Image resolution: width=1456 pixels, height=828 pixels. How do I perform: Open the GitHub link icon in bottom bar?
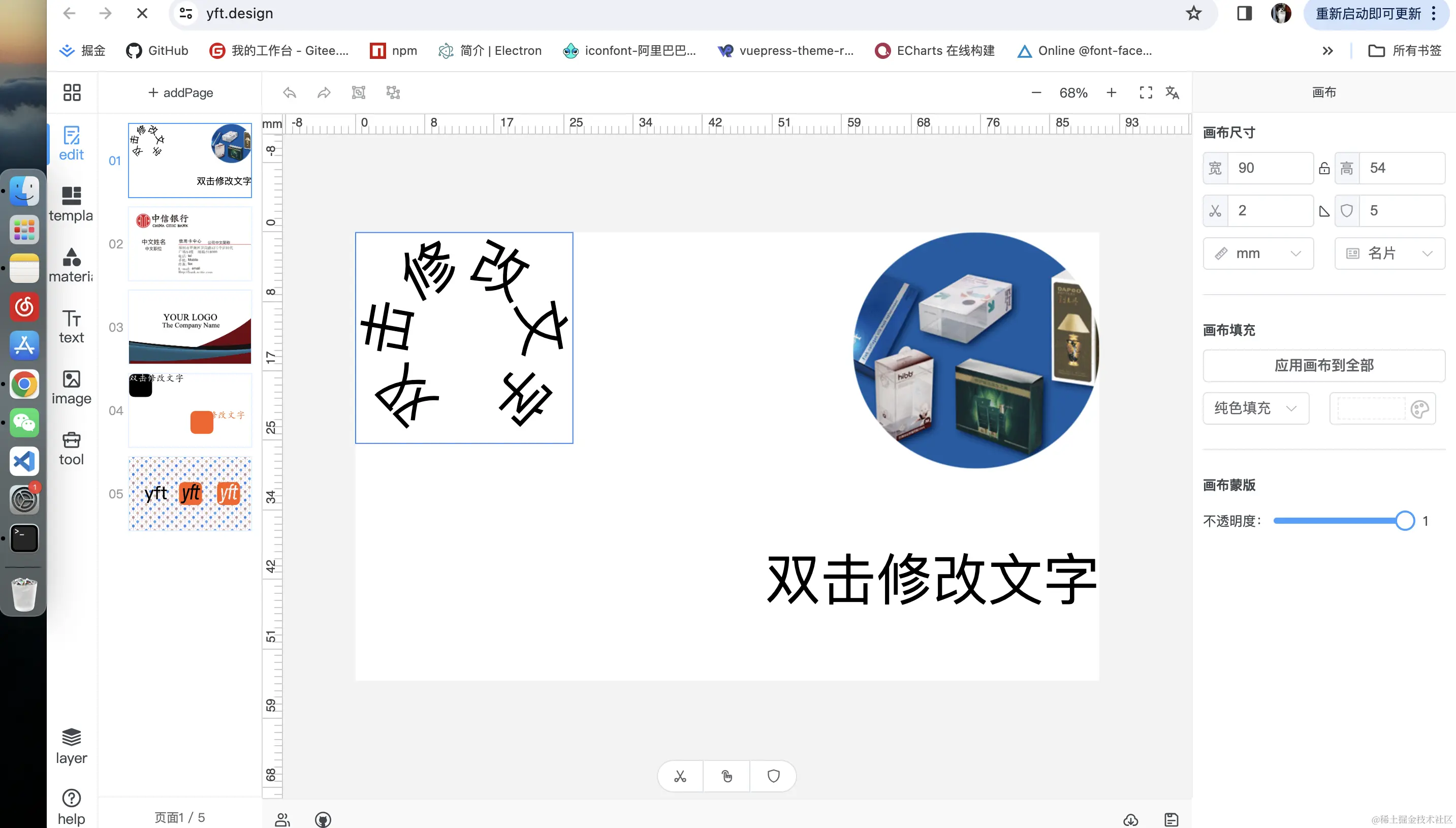click(323, 819)
